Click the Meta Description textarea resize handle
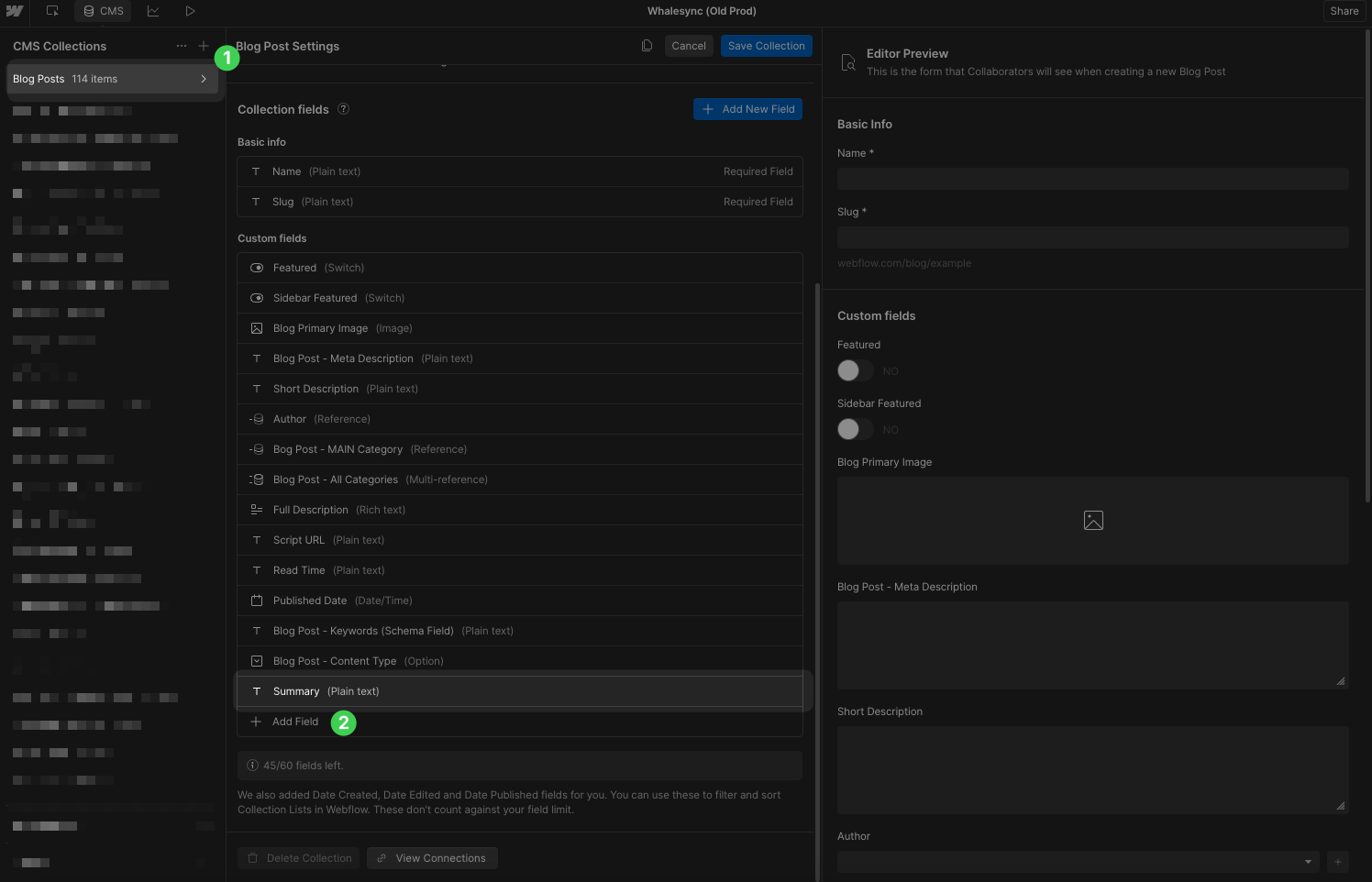The height and width of the screenshot is (882, 1372). (x=1341, y=681)
